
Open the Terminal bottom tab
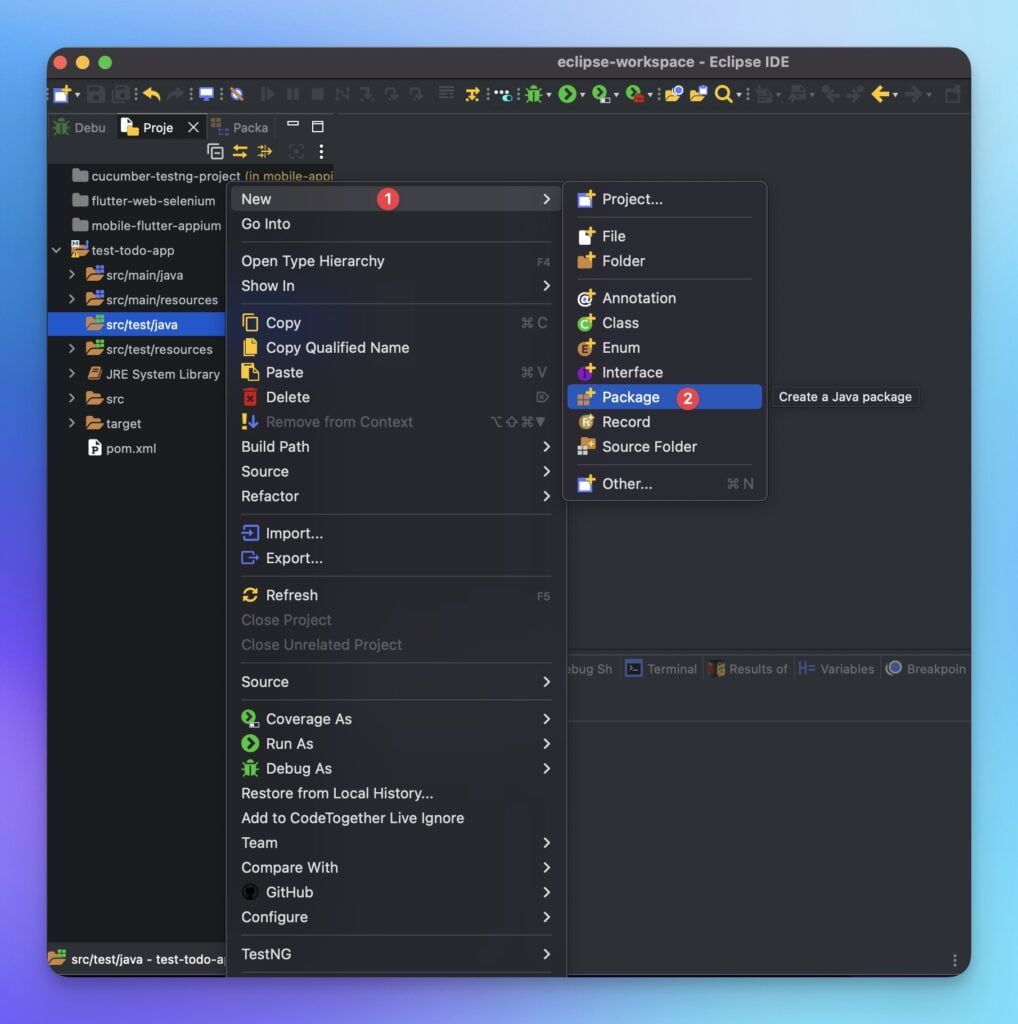tap(661, 669)
